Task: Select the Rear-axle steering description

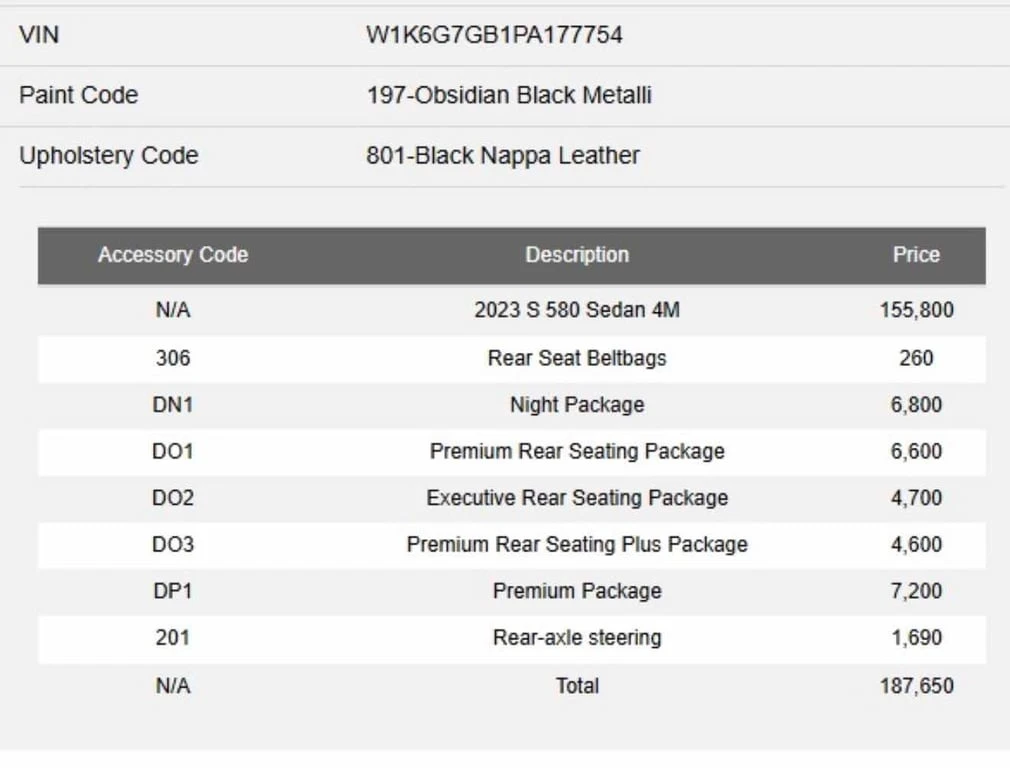Action: [x=577, y=638]
